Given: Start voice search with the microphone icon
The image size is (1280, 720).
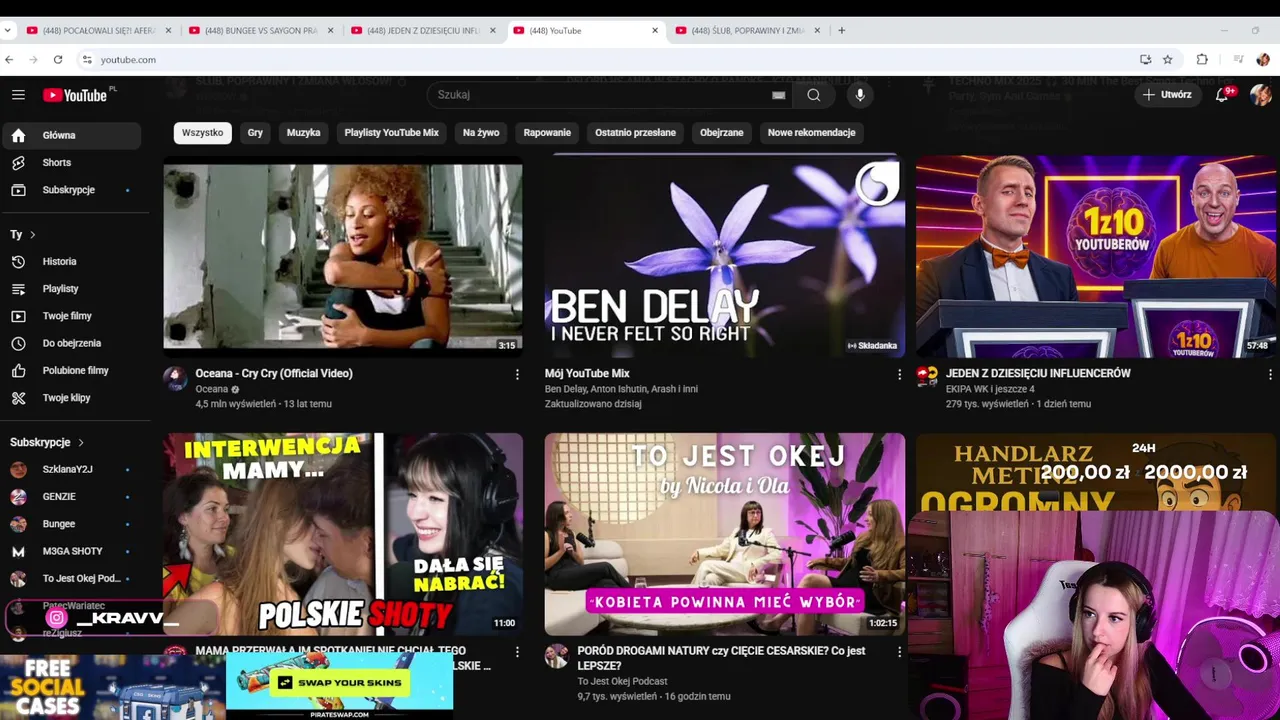Looking at the screenshot, I should (x=860, y=95).
